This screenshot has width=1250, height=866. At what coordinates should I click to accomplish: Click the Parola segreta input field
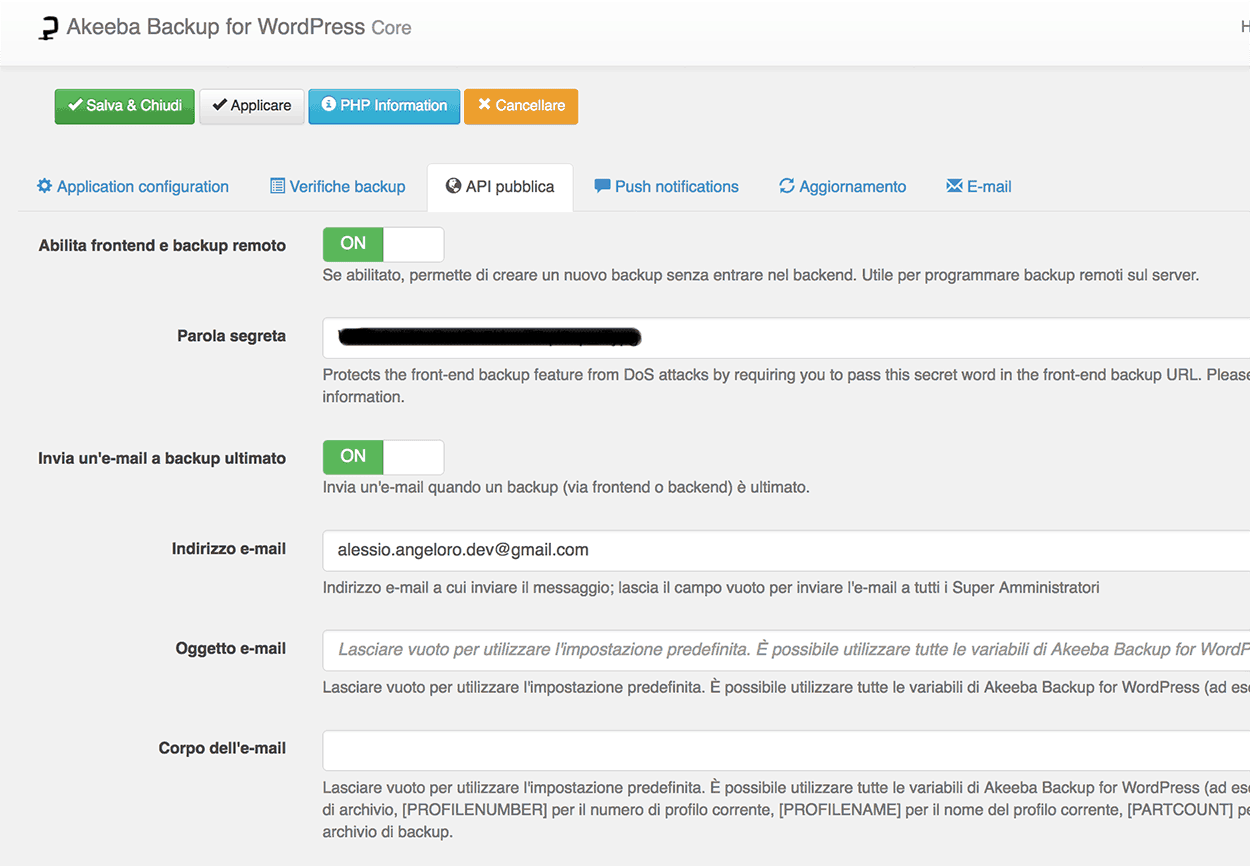point(786,338)
